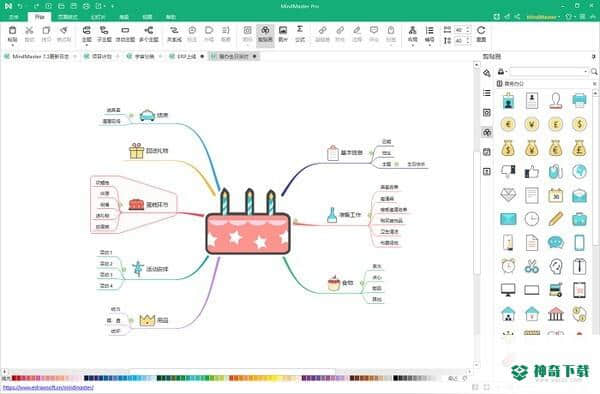
Task: Add a relationship line from the ribbon
Action: click(x=174, y=34)
